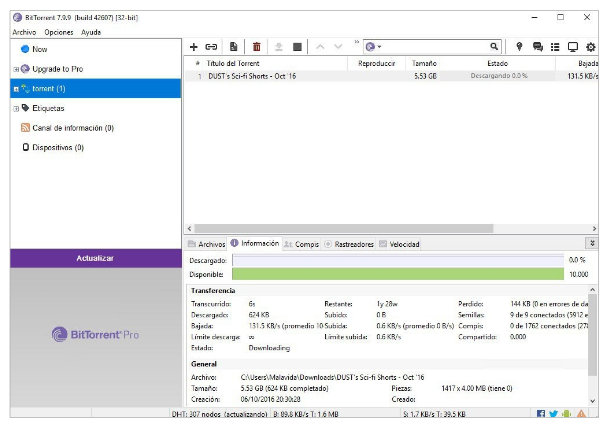
Task: Open the Ayuda menu
Action: tap(91, 32)
